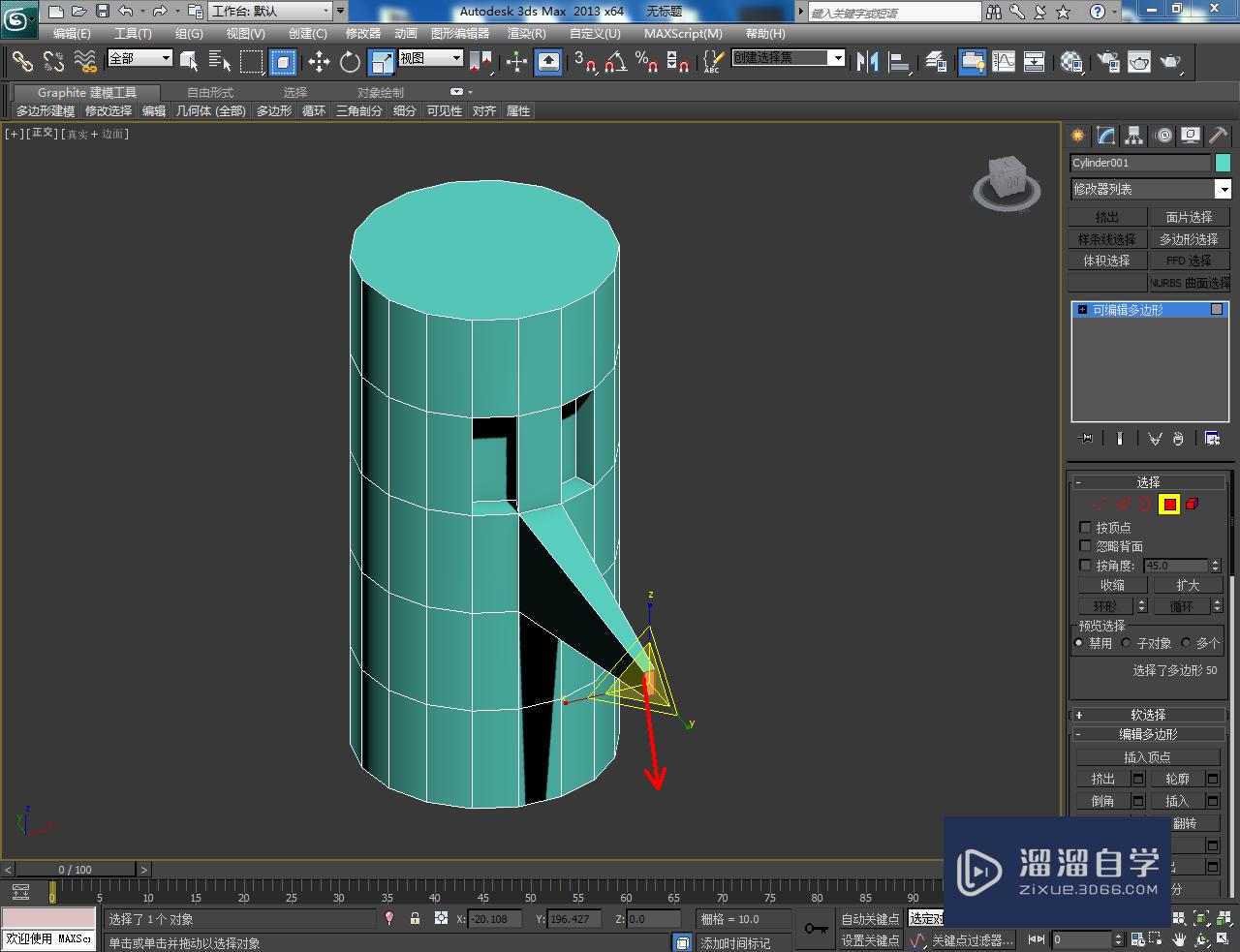1240x952 pixels.
Task: Switch to the Hierarchy panel tab
Action: click(1134, 136)
